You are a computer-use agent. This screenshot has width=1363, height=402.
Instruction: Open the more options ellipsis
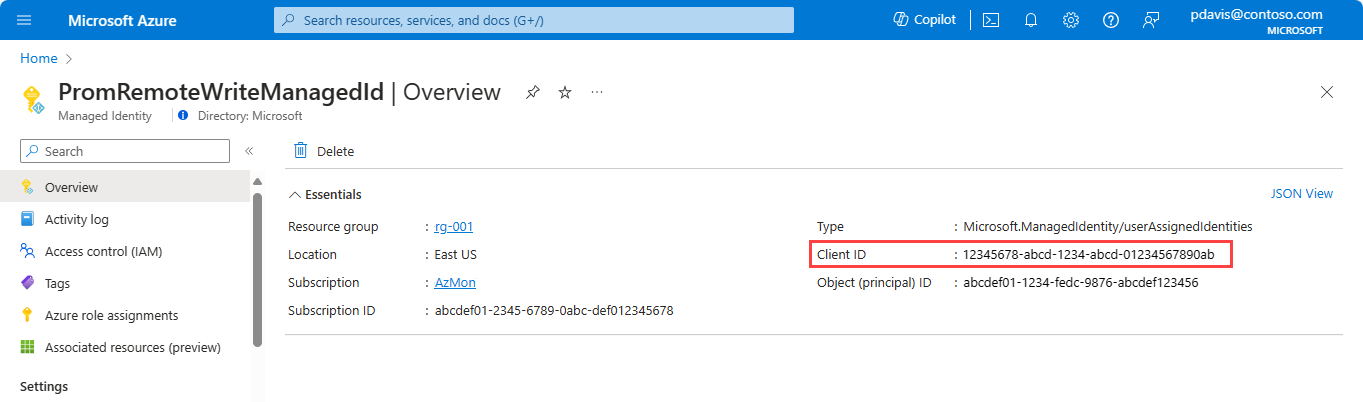click(597, 92)
